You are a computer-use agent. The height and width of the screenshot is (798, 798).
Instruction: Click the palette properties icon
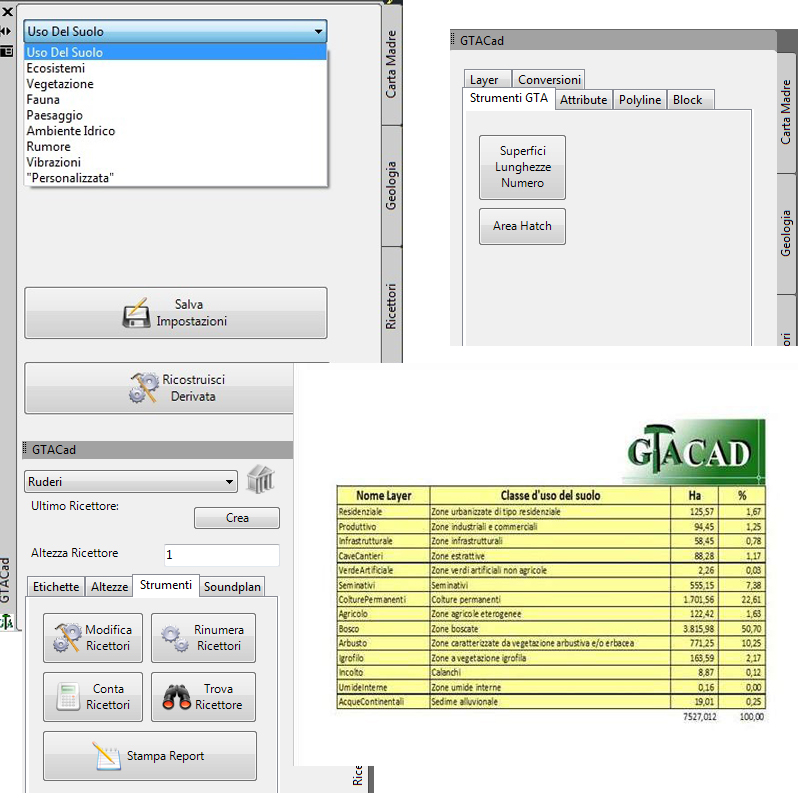7,51
